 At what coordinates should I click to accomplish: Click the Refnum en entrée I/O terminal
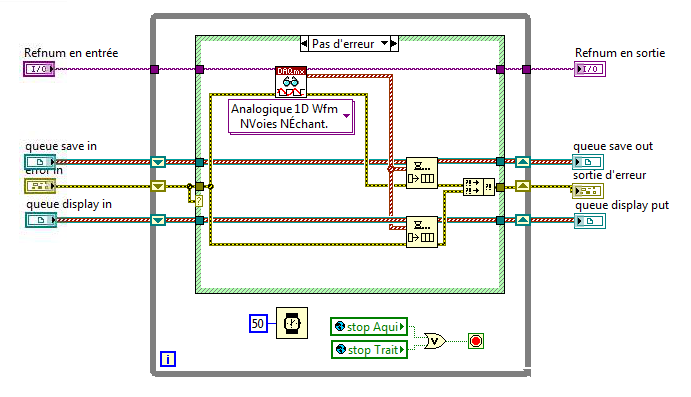pyautogui.click(x=39, y=69)
